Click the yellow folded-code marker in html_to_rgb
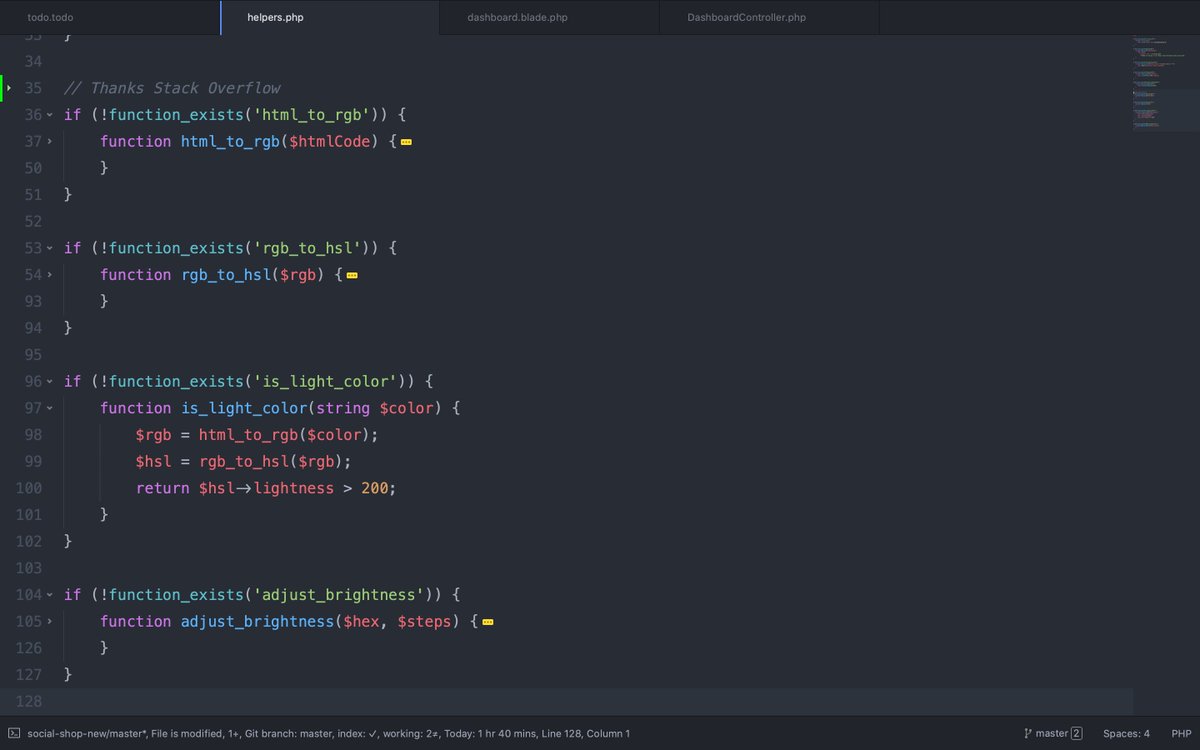Viewport: 1200px width, 750px height. [405, 141]
